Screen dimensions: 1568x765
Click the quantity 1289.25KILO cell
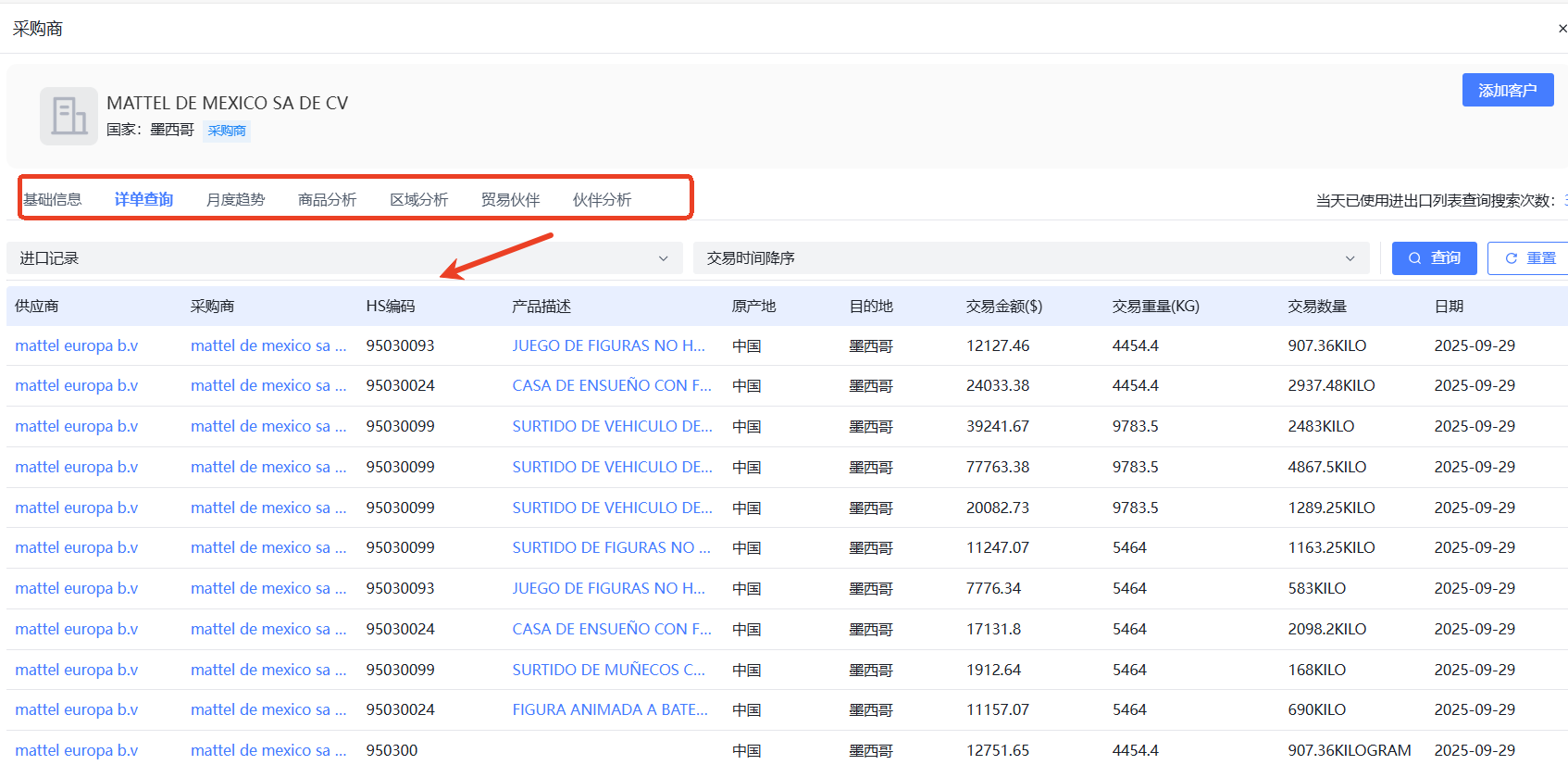tap(1331, 508)
